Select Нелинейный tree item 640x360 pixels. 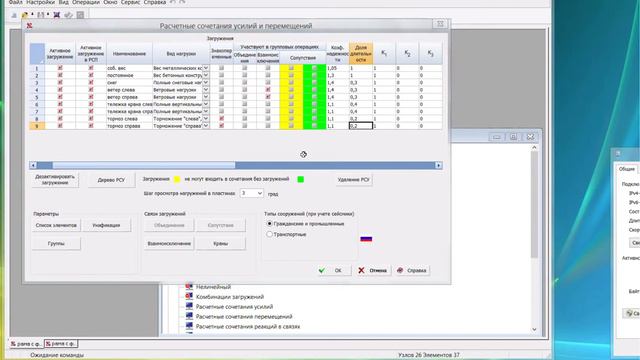pyautogui.click(x=213, y=287)
